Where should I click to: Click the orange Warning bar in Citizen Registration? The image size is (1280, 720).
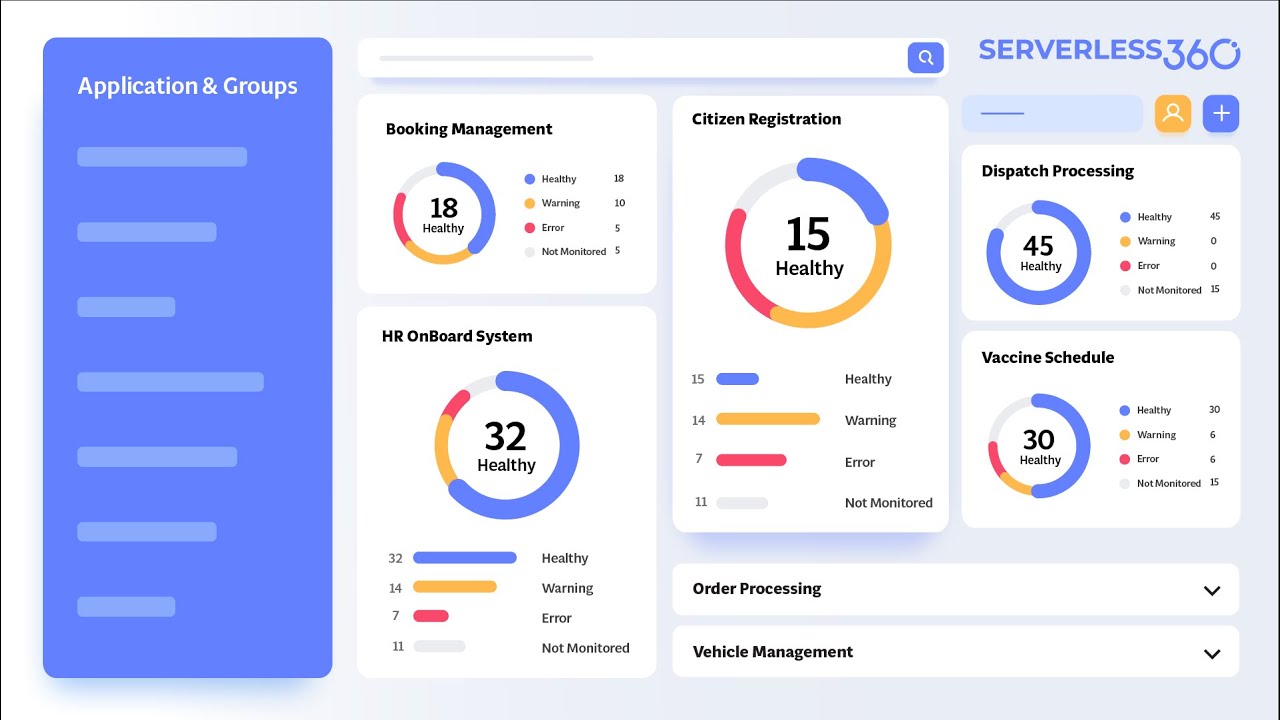click(x=768, y=419)
